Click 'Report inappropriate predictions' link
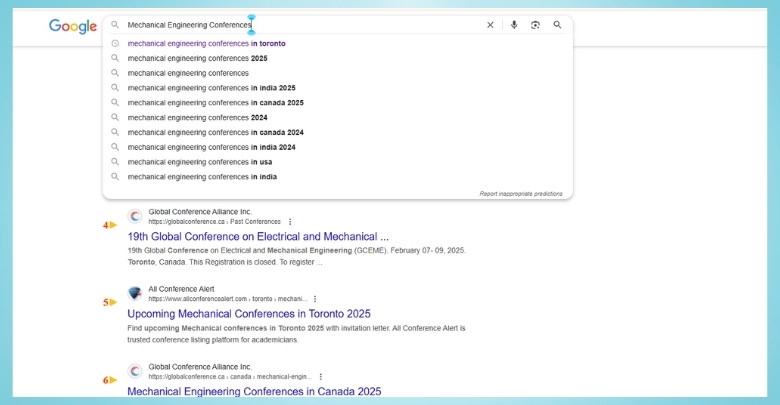Screen dimensions: 780x405 point(521,194)
